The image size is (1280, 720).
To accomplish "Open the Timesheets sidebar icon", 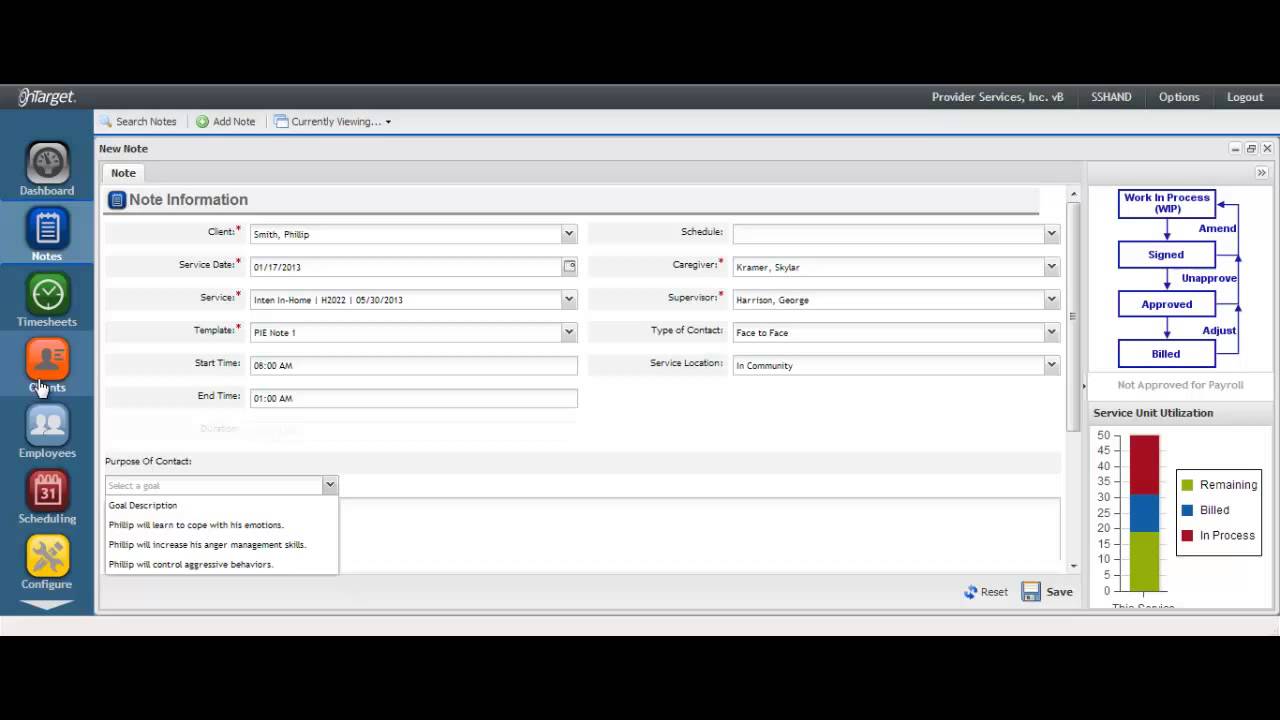I will [x=47, y=300].
